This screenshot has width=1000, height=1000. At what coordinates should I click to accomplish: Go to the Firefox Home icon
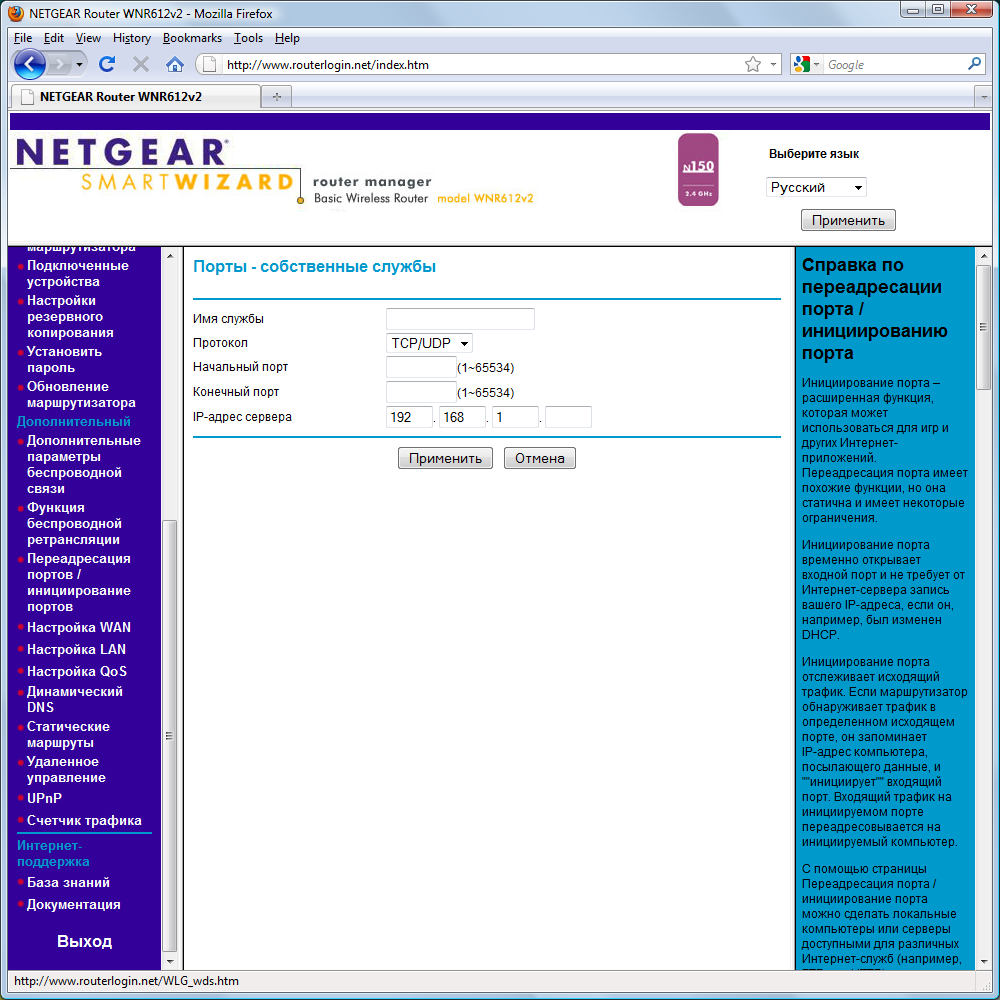click(x=175, y=64)
